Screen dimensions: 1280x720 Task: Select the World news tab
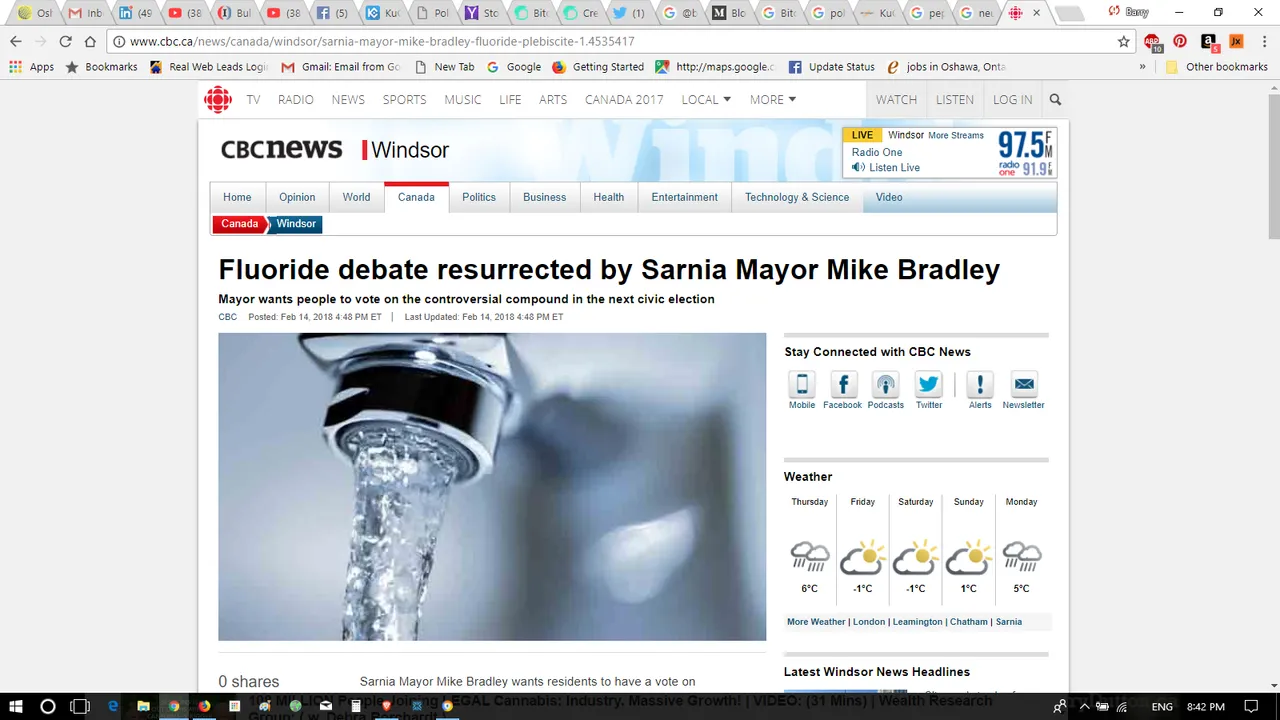(356, 197)
